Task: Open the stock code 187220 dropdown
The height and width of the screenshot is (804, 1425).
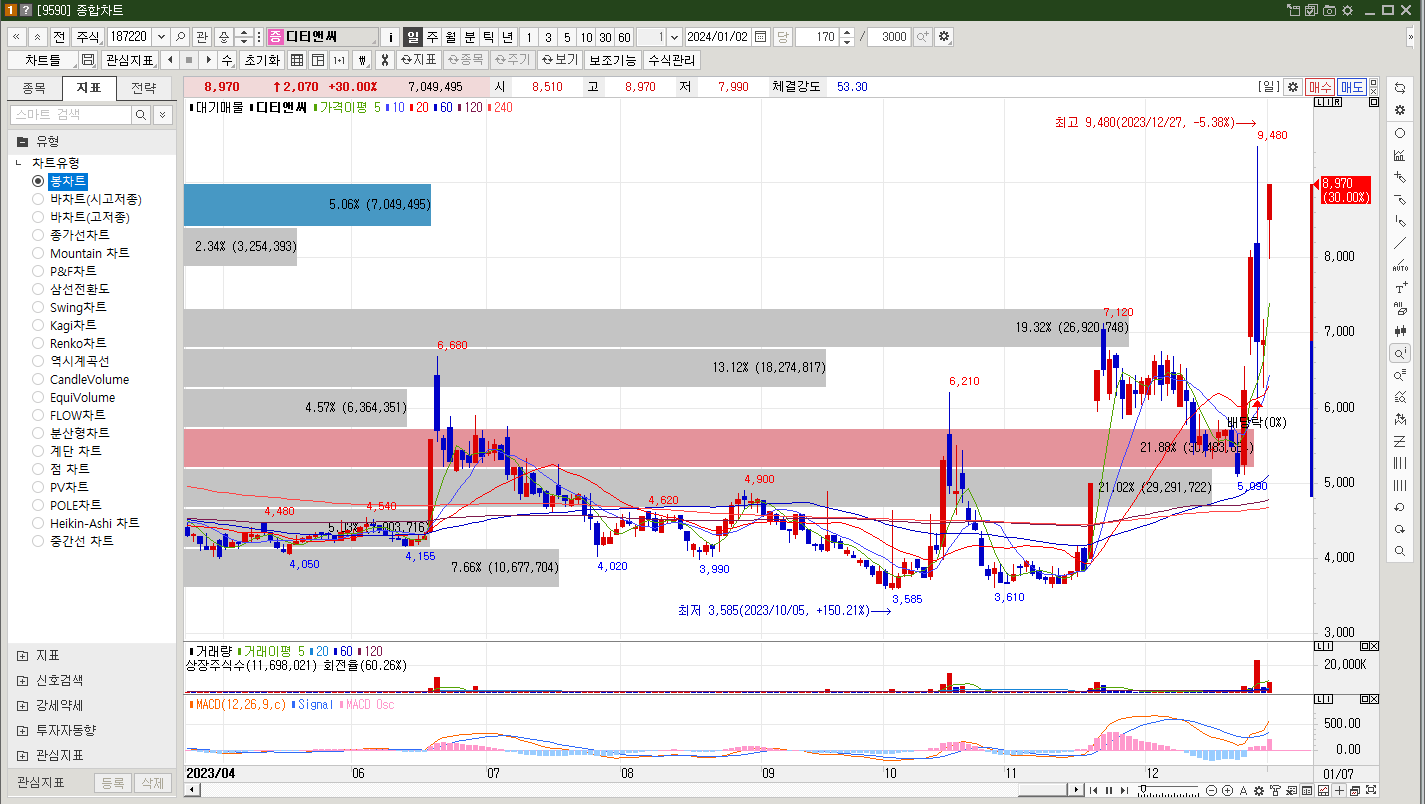Action: click(161, 36)
